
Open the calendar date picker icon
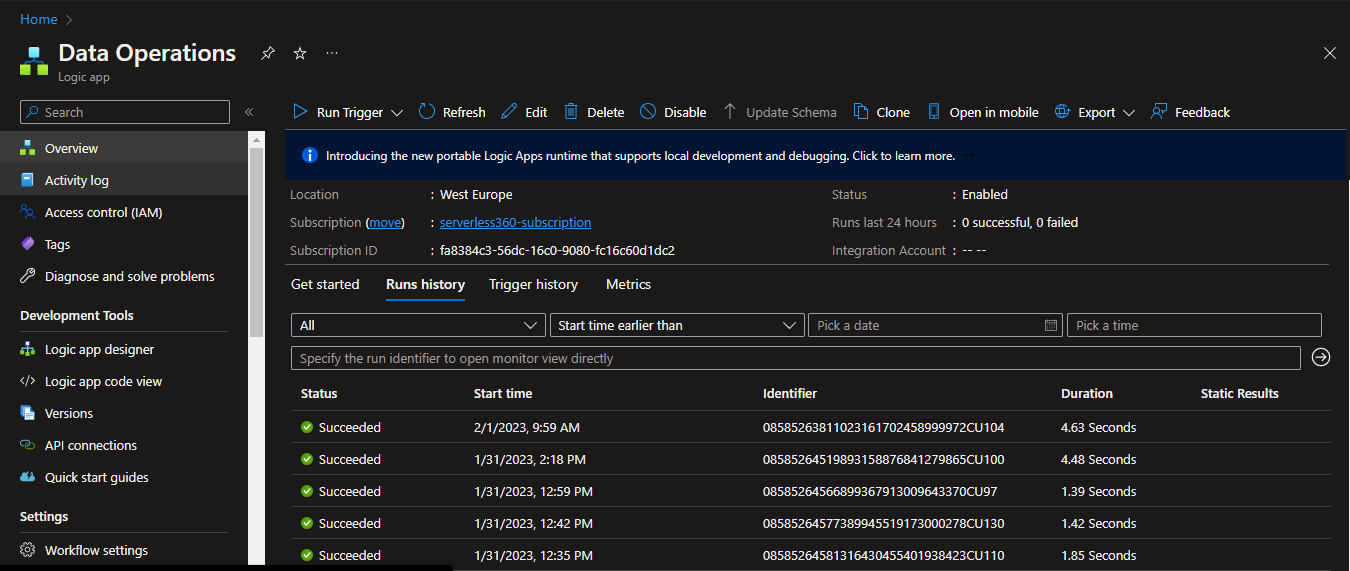tap(1051, 325)
